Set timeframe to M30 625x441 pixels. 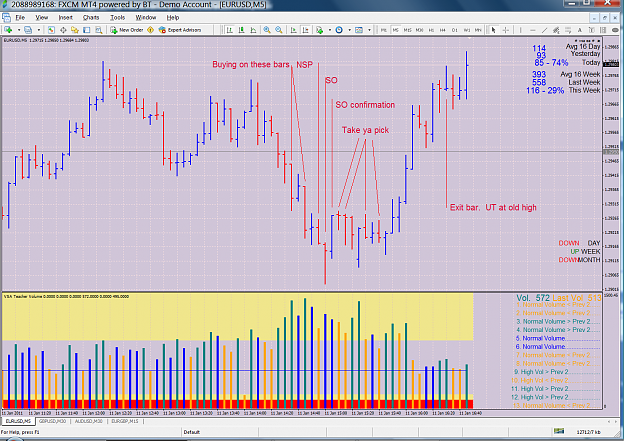coord(419,30)
